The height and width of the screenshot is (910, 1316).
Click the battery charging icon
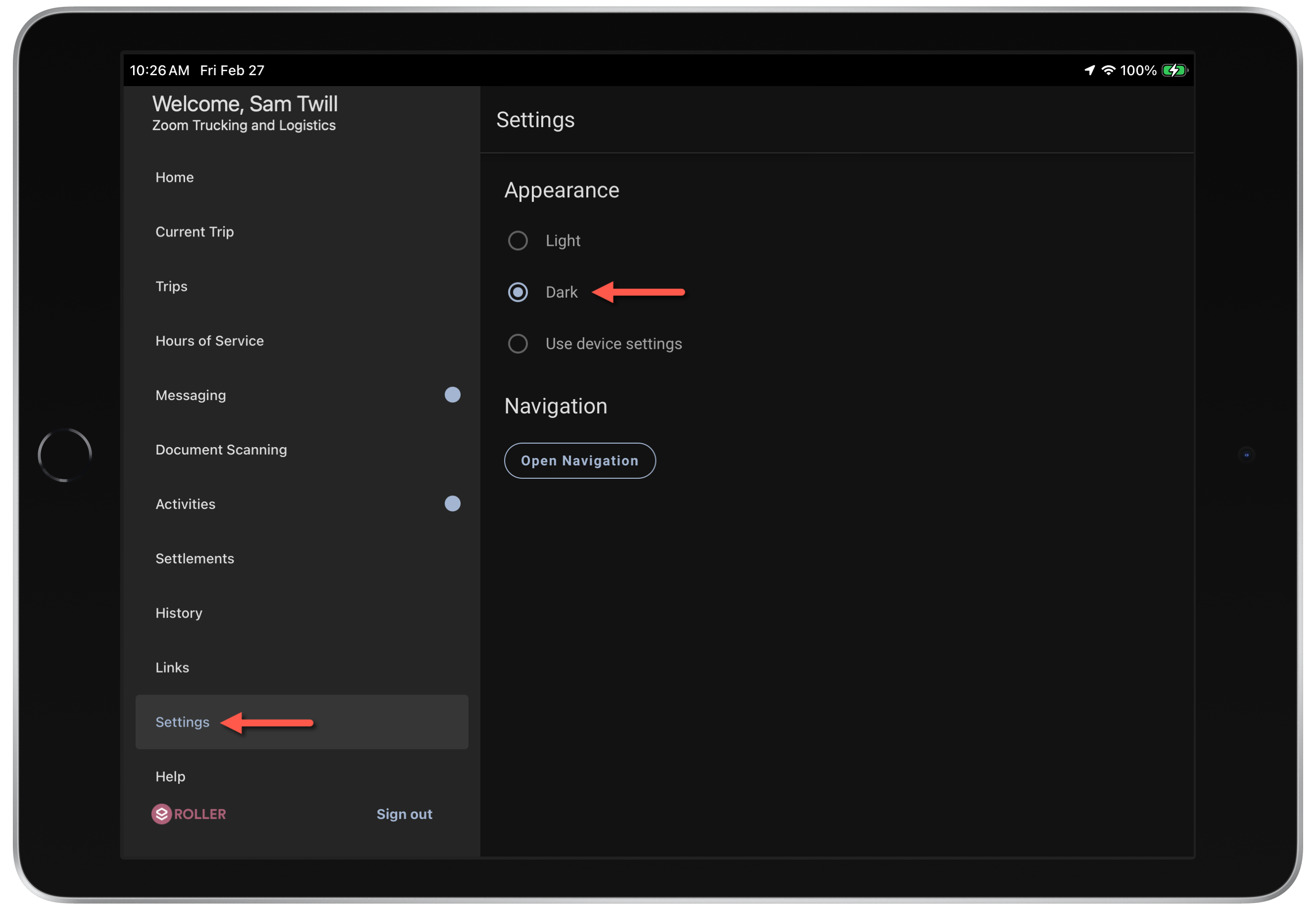coord(1174,70)
